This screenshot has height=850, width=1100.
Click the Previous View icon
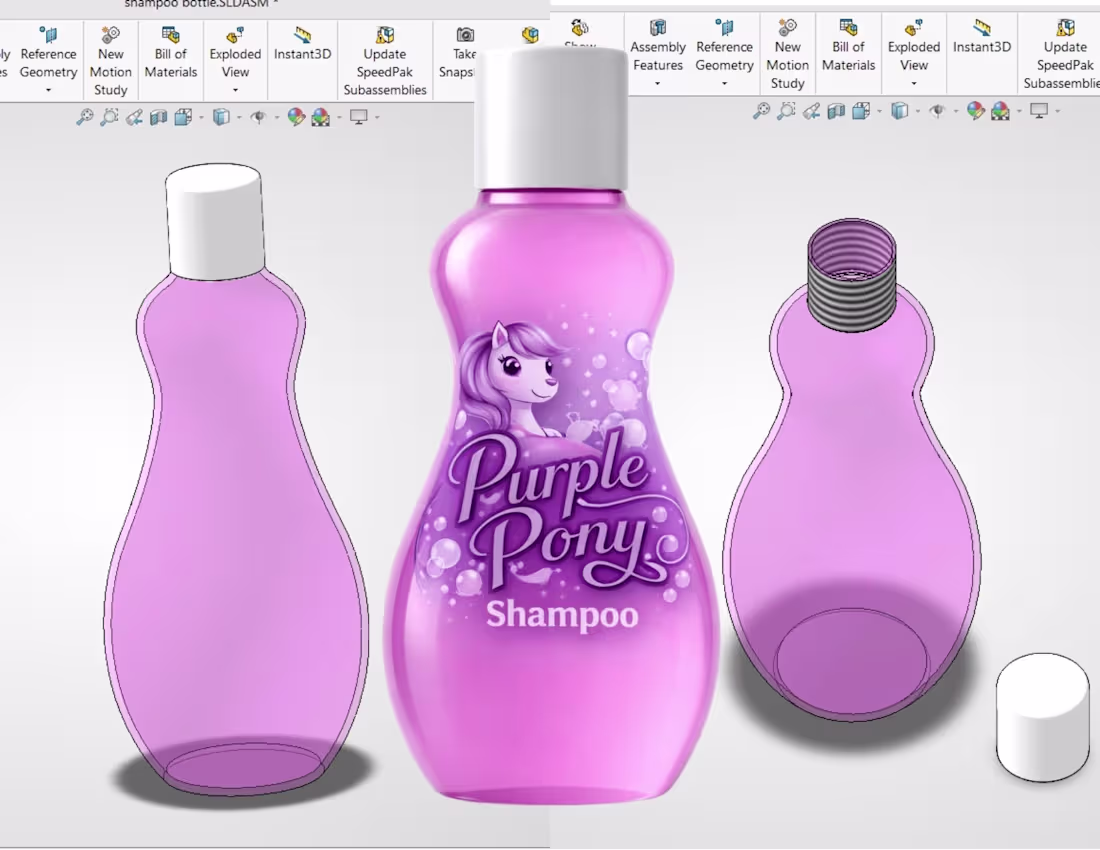coord(134,116)
